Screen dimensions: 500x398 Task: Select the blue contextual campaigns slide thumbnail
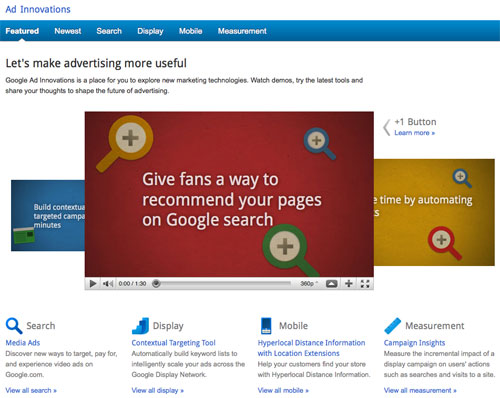pyautogui.click(x=48, y=215)
